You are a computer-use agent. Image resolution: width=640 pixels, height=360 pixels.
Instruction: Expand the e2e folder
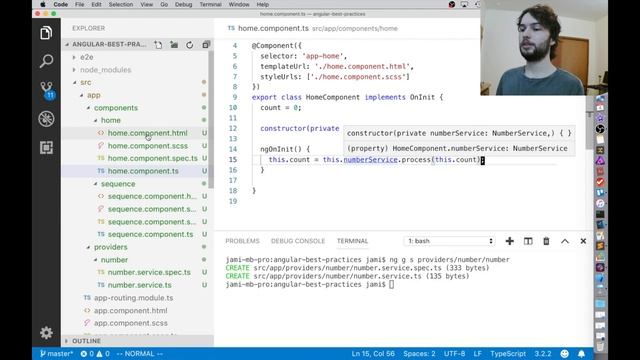pos(87,57)
